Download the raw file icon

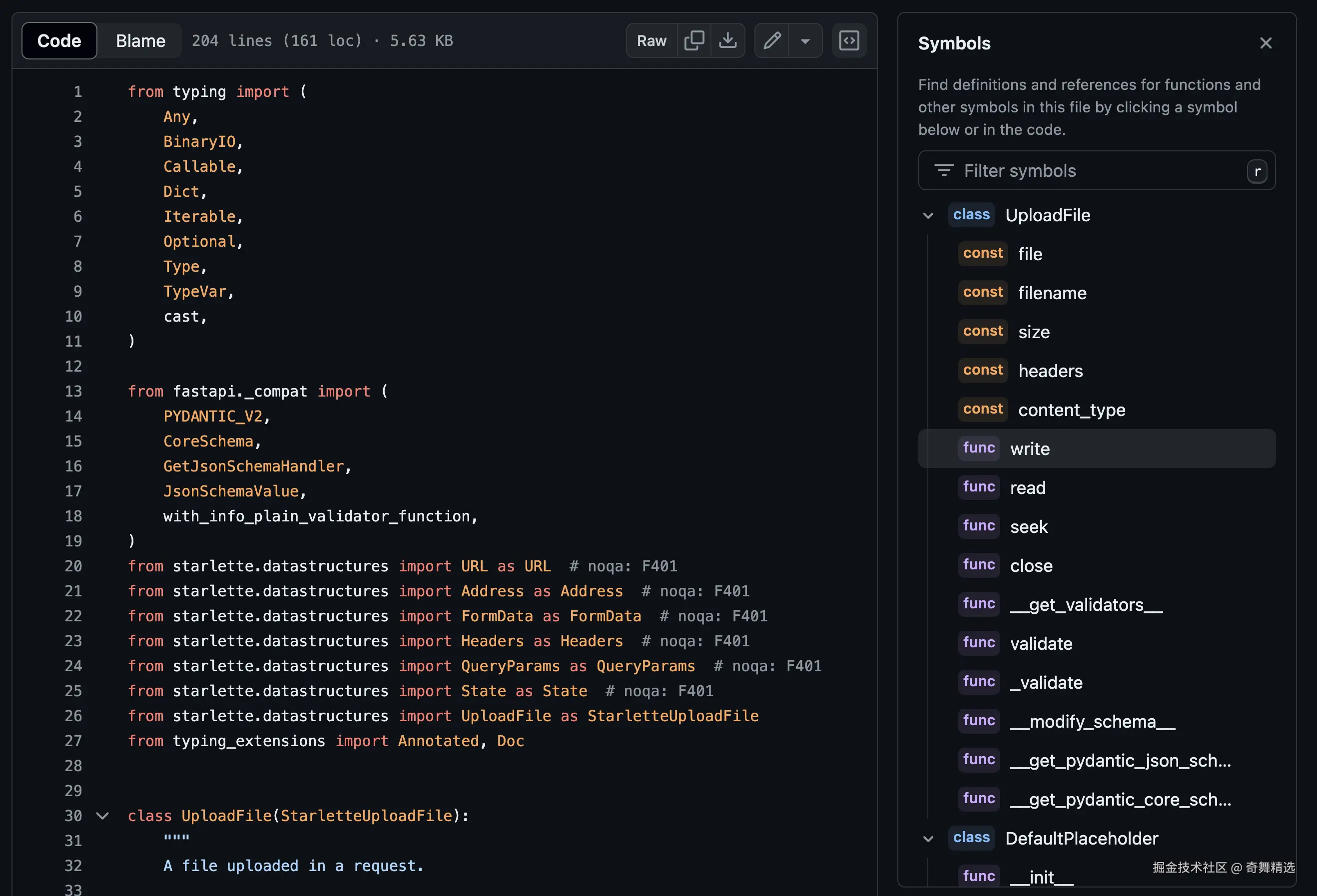pos(727,41)
